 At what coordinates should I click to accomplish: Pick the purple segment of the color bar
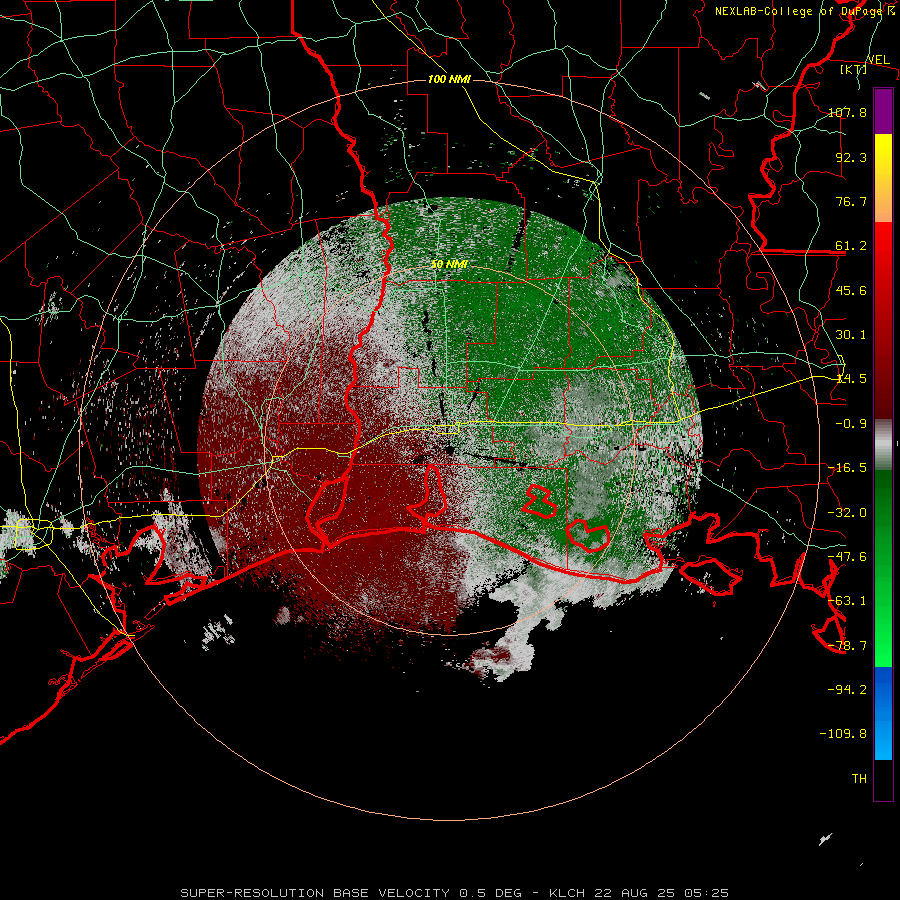[x=883, y=111]
